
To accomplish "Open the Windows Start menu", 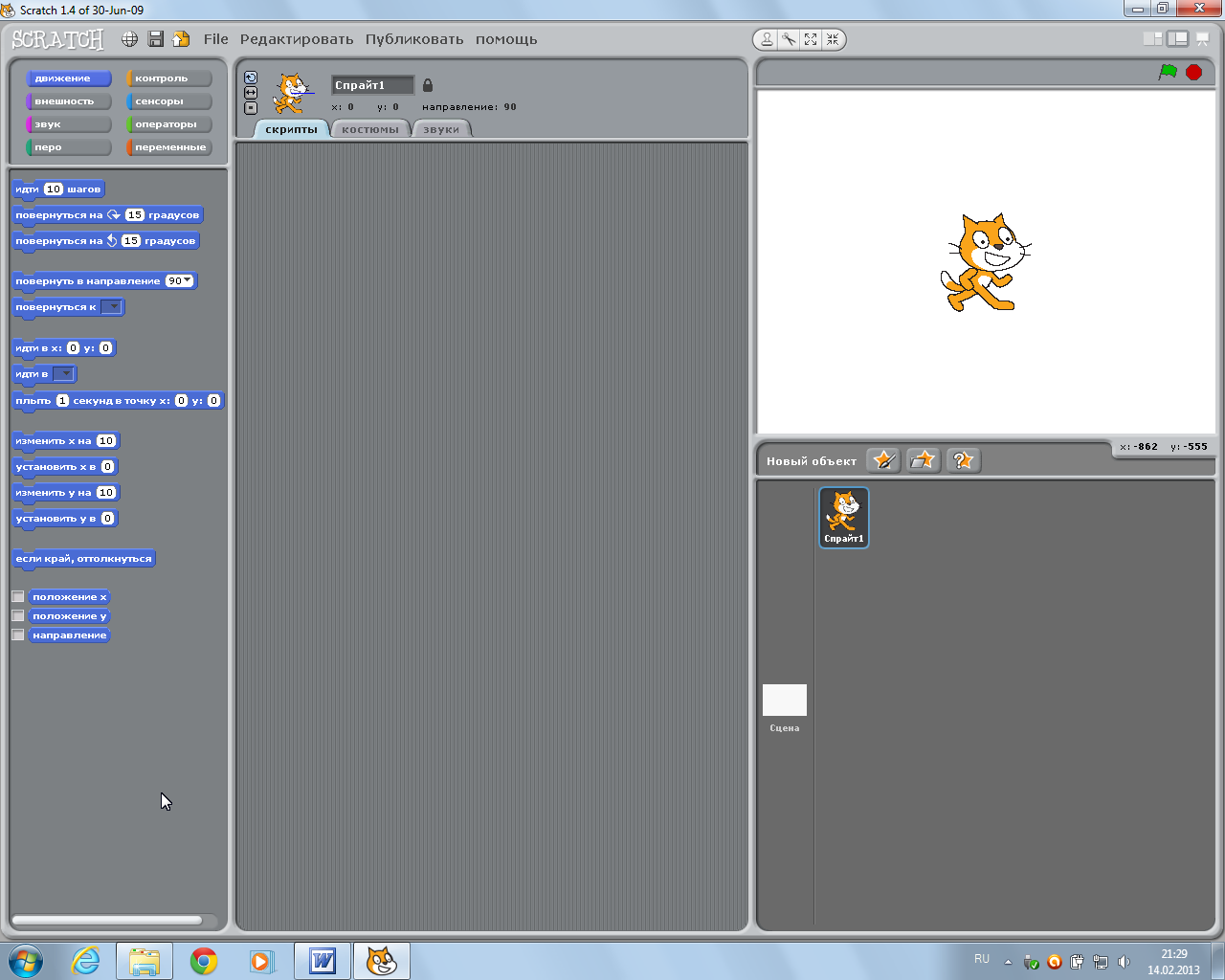I will [26, 961].
